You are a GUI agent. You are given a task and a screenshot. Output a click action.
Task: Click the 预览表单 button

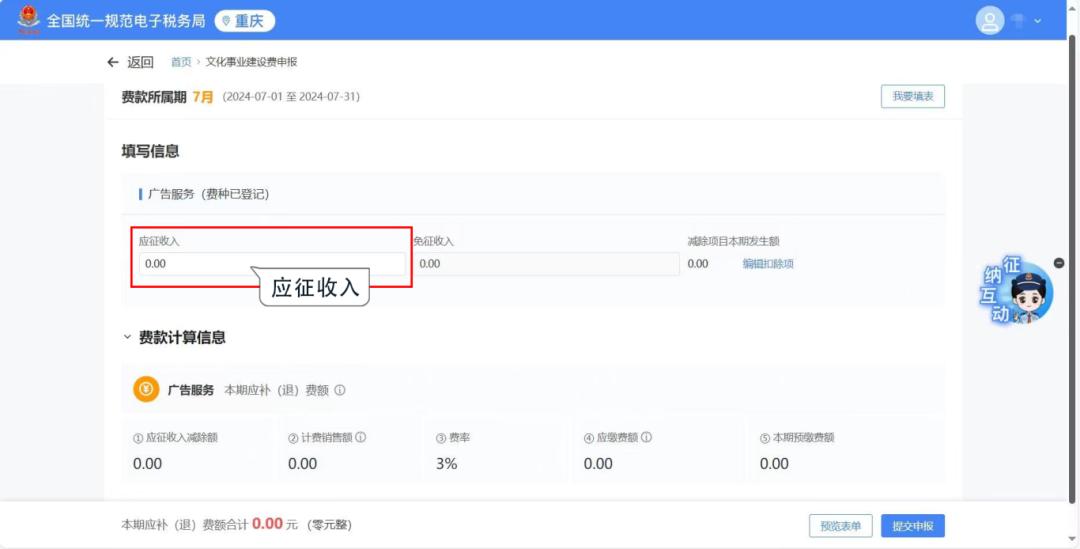[840, 526]
